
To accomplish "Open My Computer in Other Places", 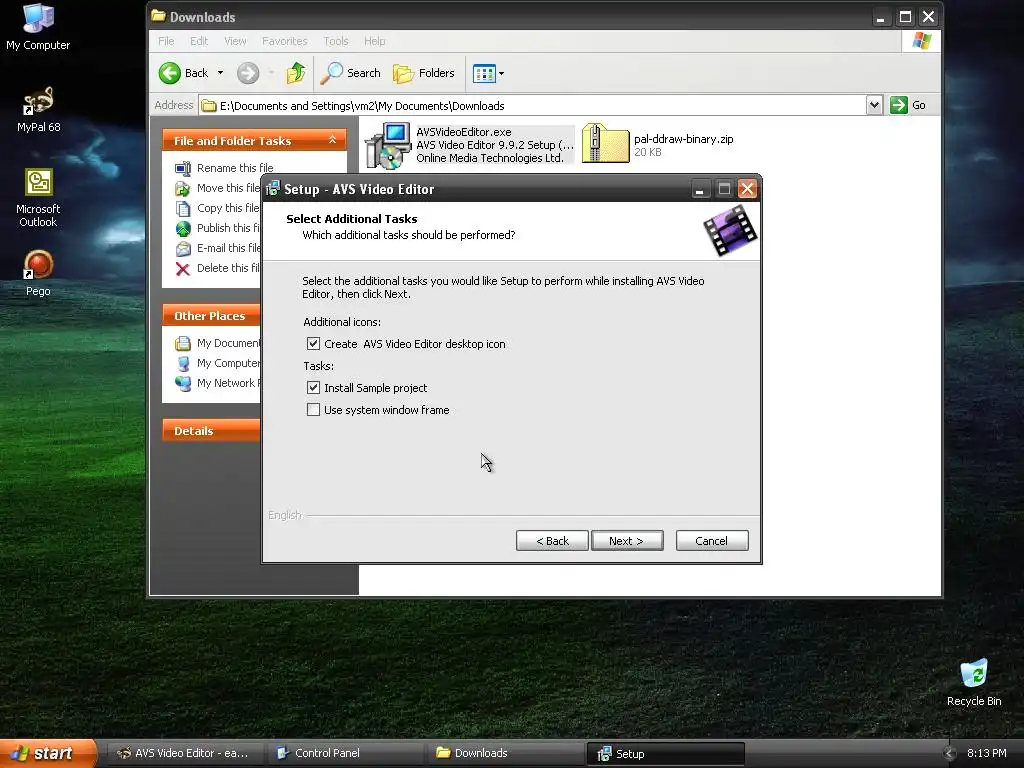I will click(217, 363).
